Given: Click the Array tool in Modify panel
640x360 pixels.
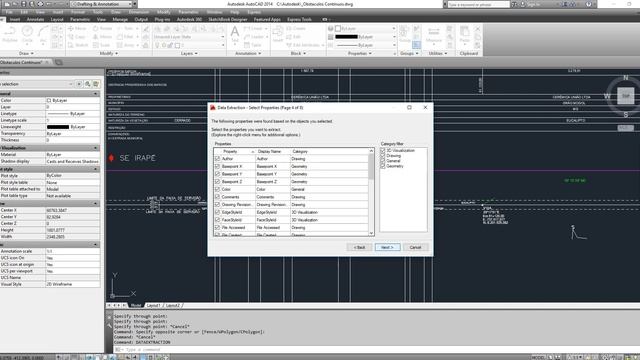Looking at the screenshot, I should point(125,45).
